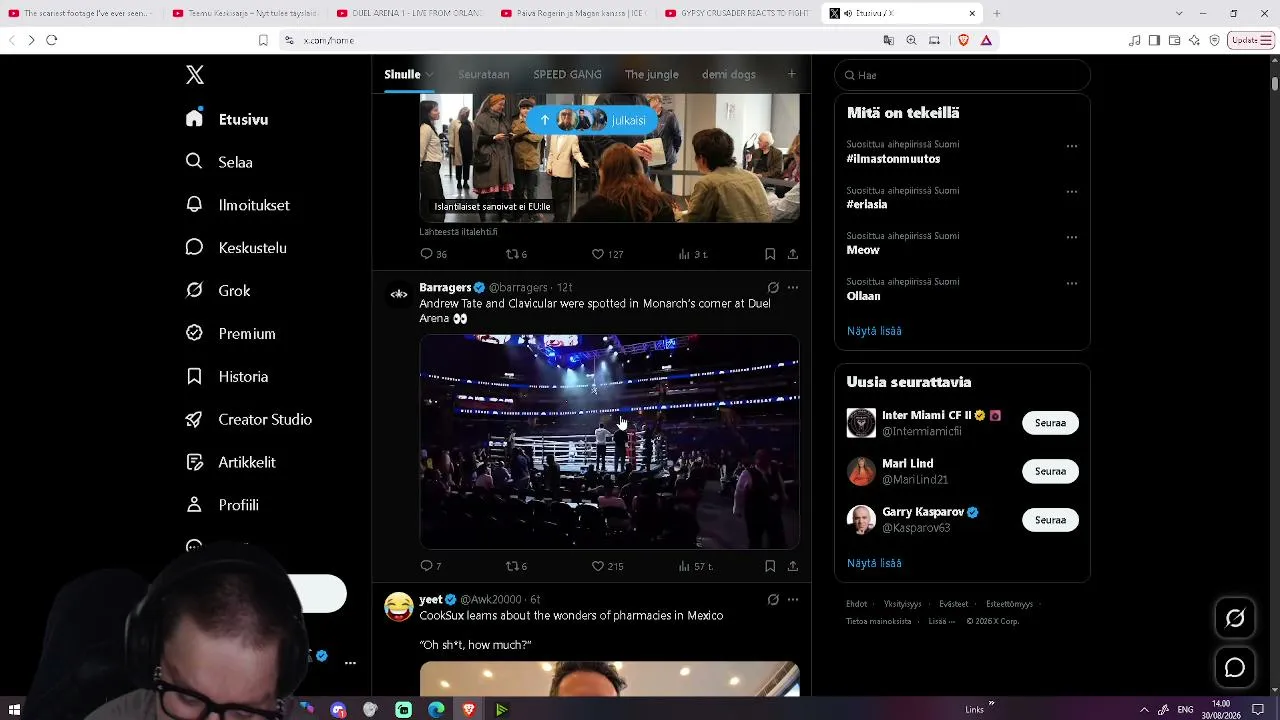Open the Barragers arena video thumbnail
Viewport: 1280px width, 720px height.
pos(609,442)
